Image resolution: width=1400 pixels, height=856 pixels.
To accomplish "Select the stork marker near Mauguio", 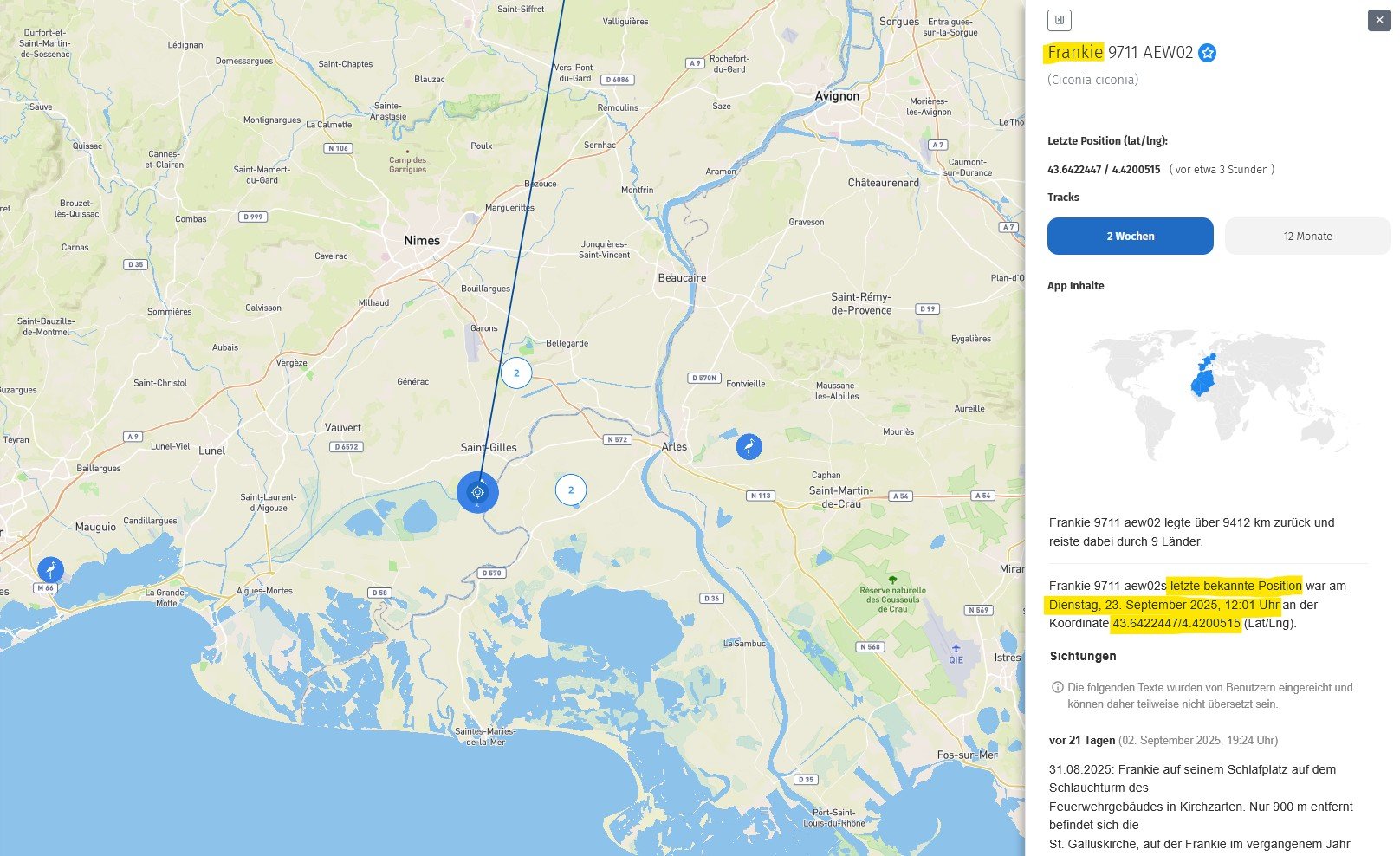I will (50, 569).
